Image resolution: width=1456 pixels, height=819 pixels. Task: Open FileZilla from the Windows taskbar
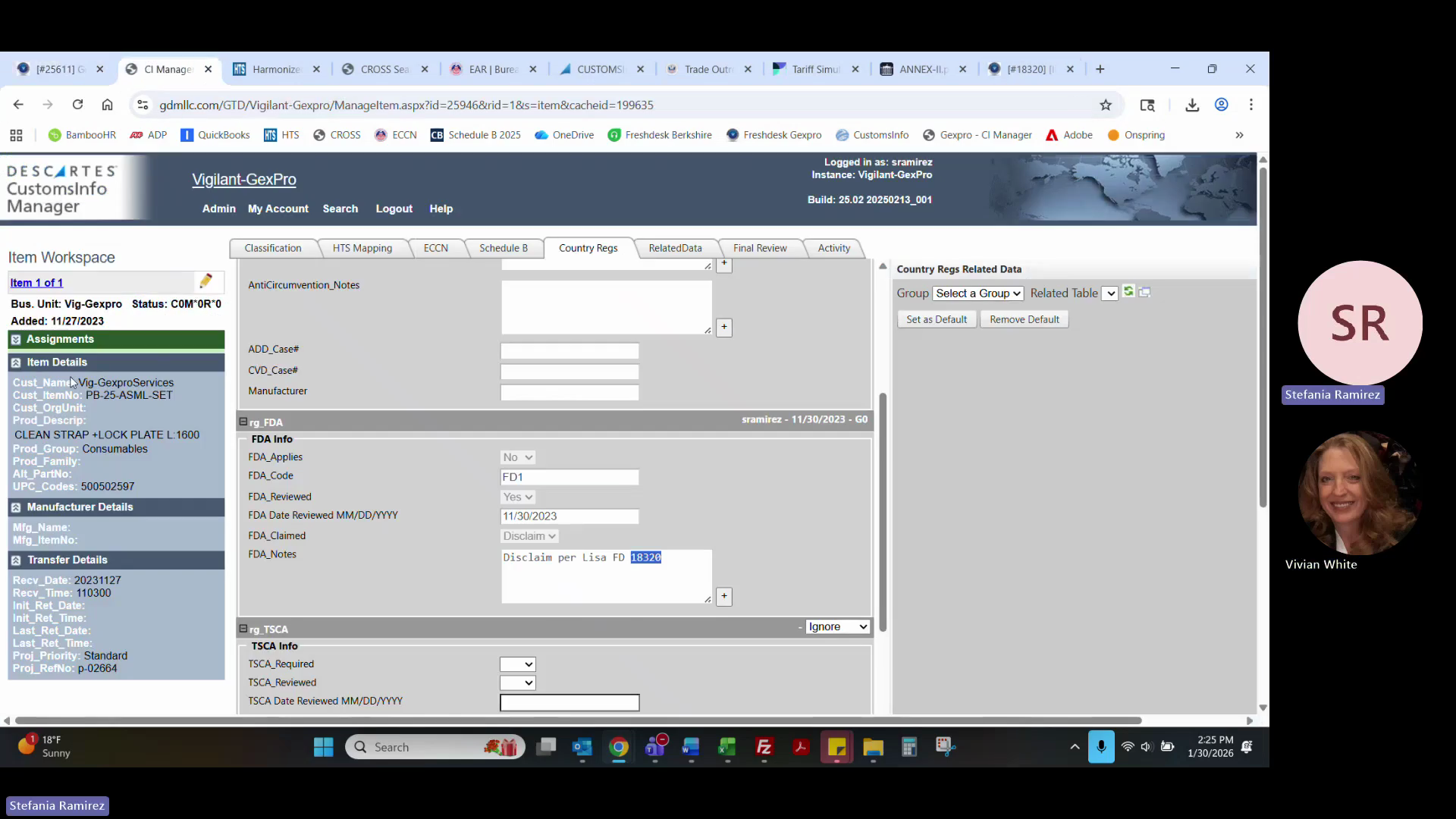coord(764,748)
